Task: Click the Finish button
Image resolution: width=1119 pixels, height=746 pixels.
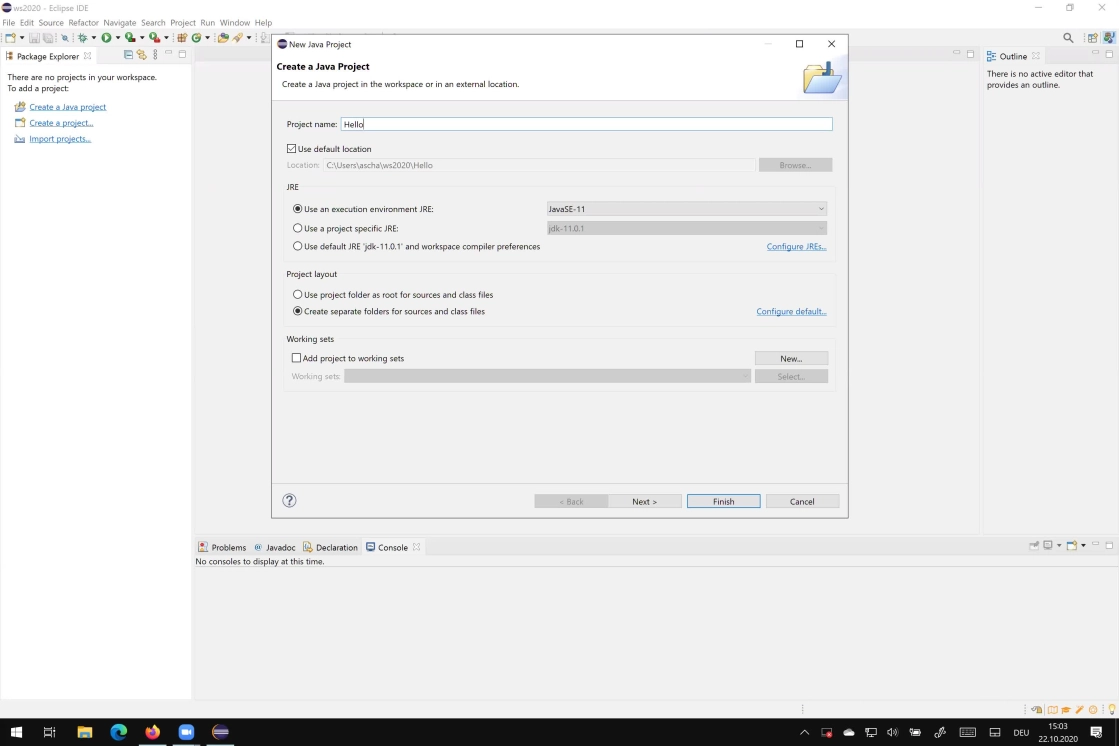Action: (x=724, y=501)
